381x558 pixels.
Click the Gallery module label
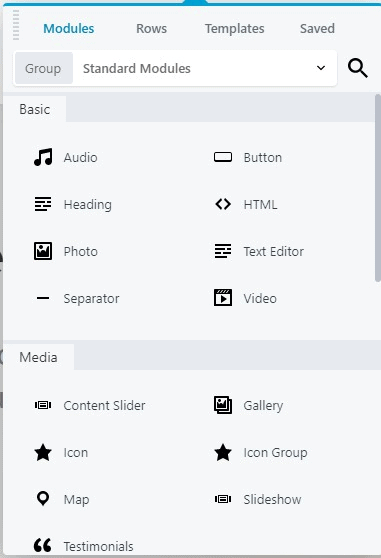pyautogui.click(x=263, y=406)
